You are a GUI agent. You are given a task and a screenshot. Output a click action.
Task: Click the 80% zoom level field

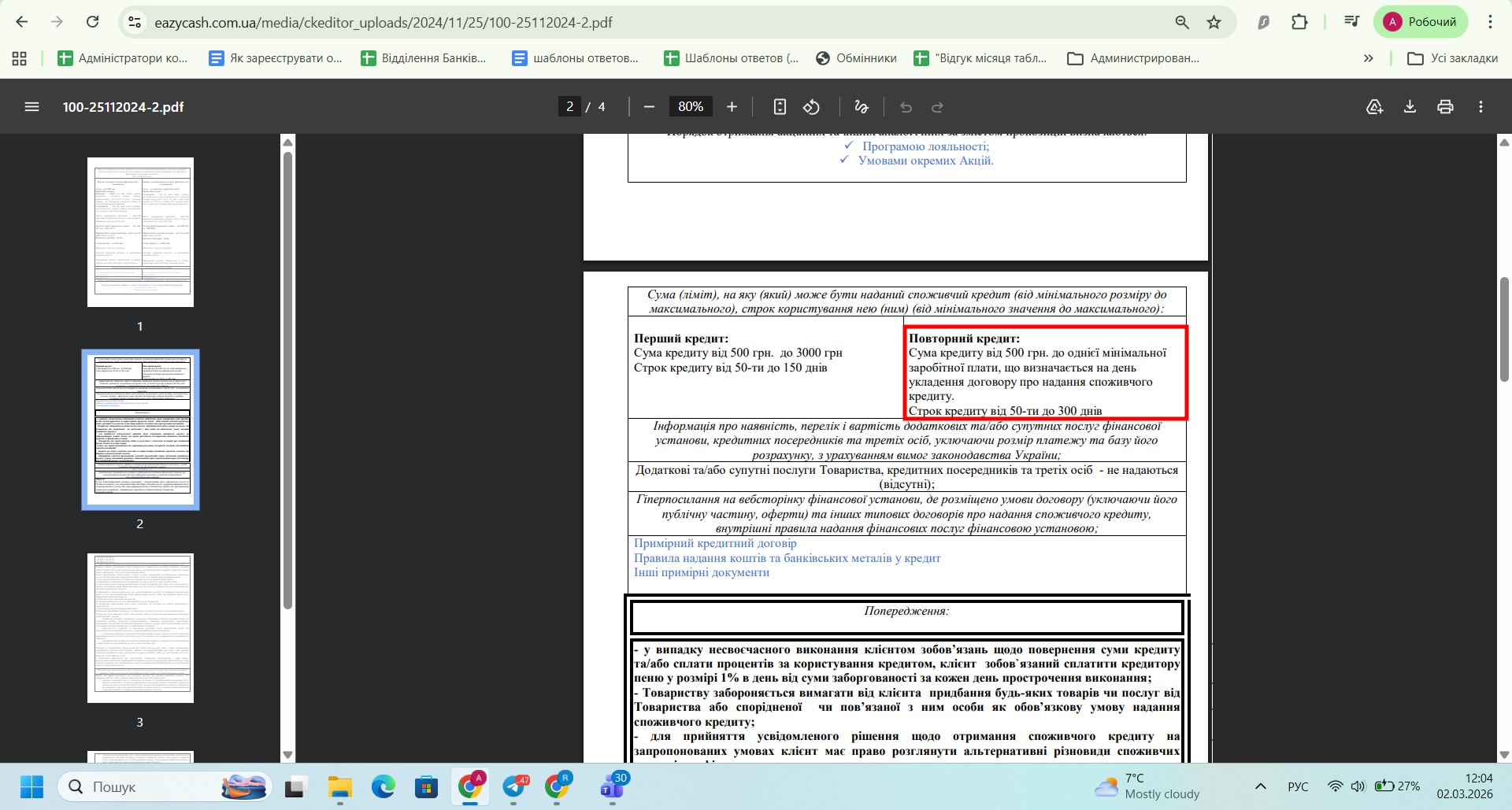[x=691, y=106]
